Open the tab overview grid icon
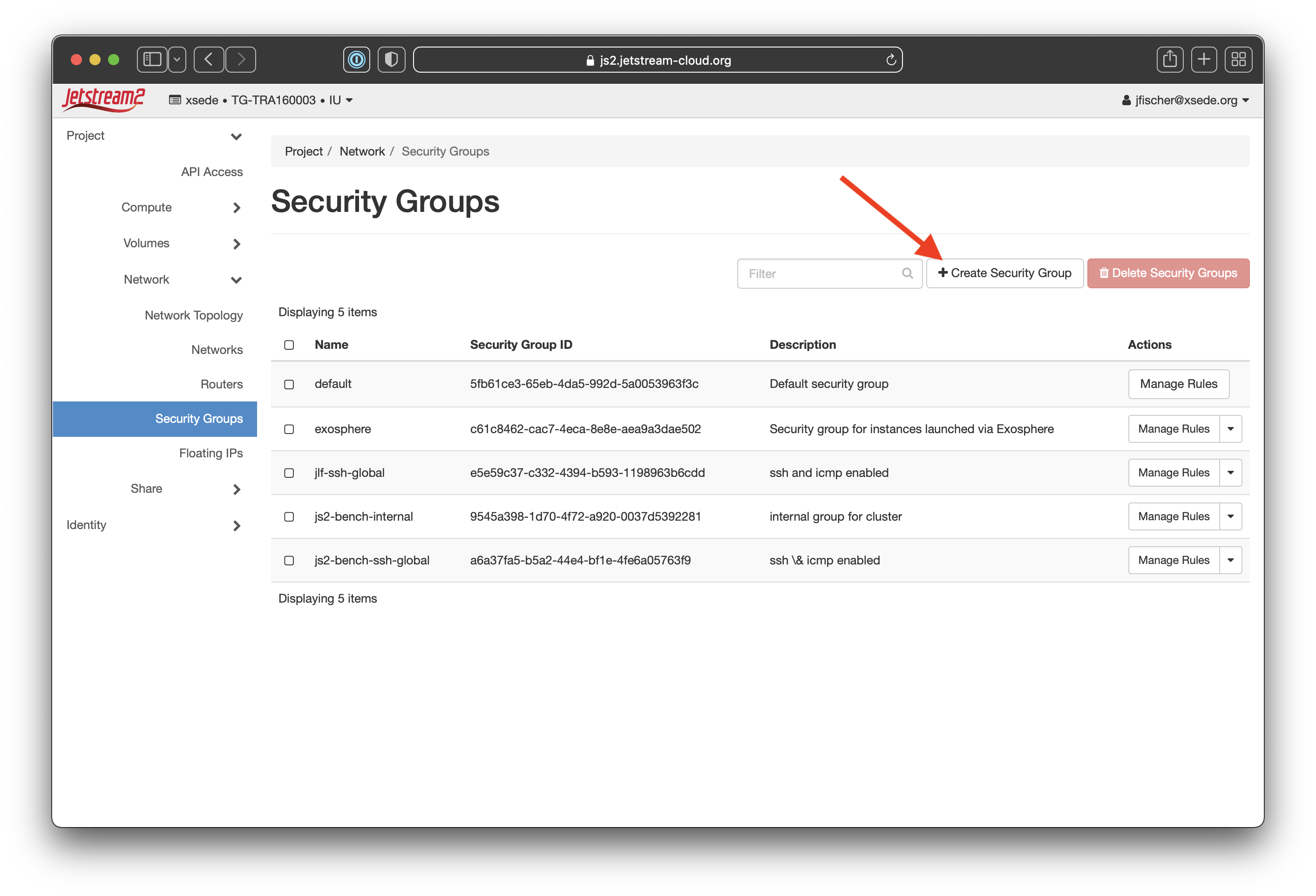1316x896 pixels. coord(1238,60)
